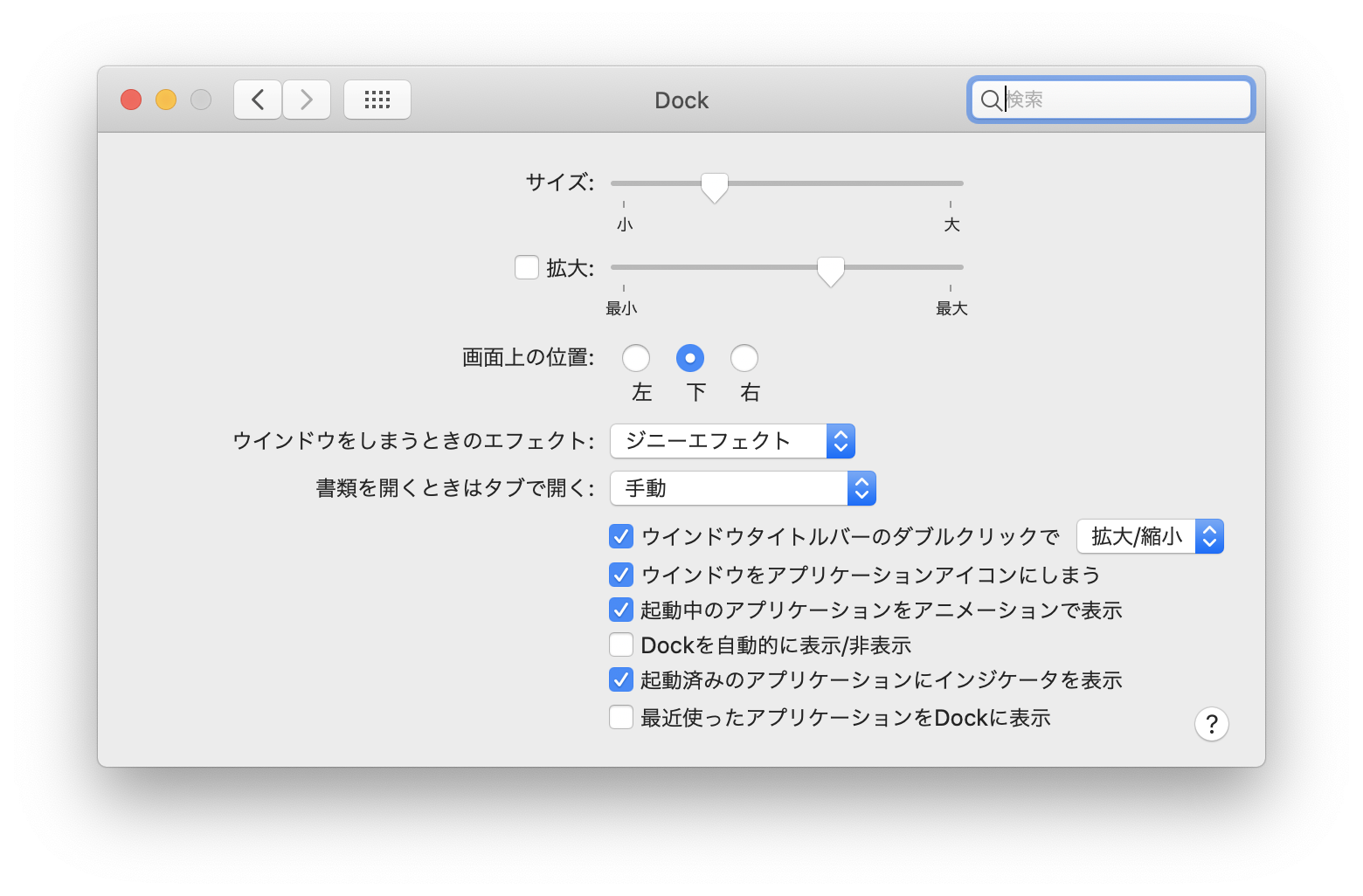Enable 最近使ったアプリケーションをDockに表示 checkbox
This screenshot has width=1363, height=896.
[x=621, y=717]
